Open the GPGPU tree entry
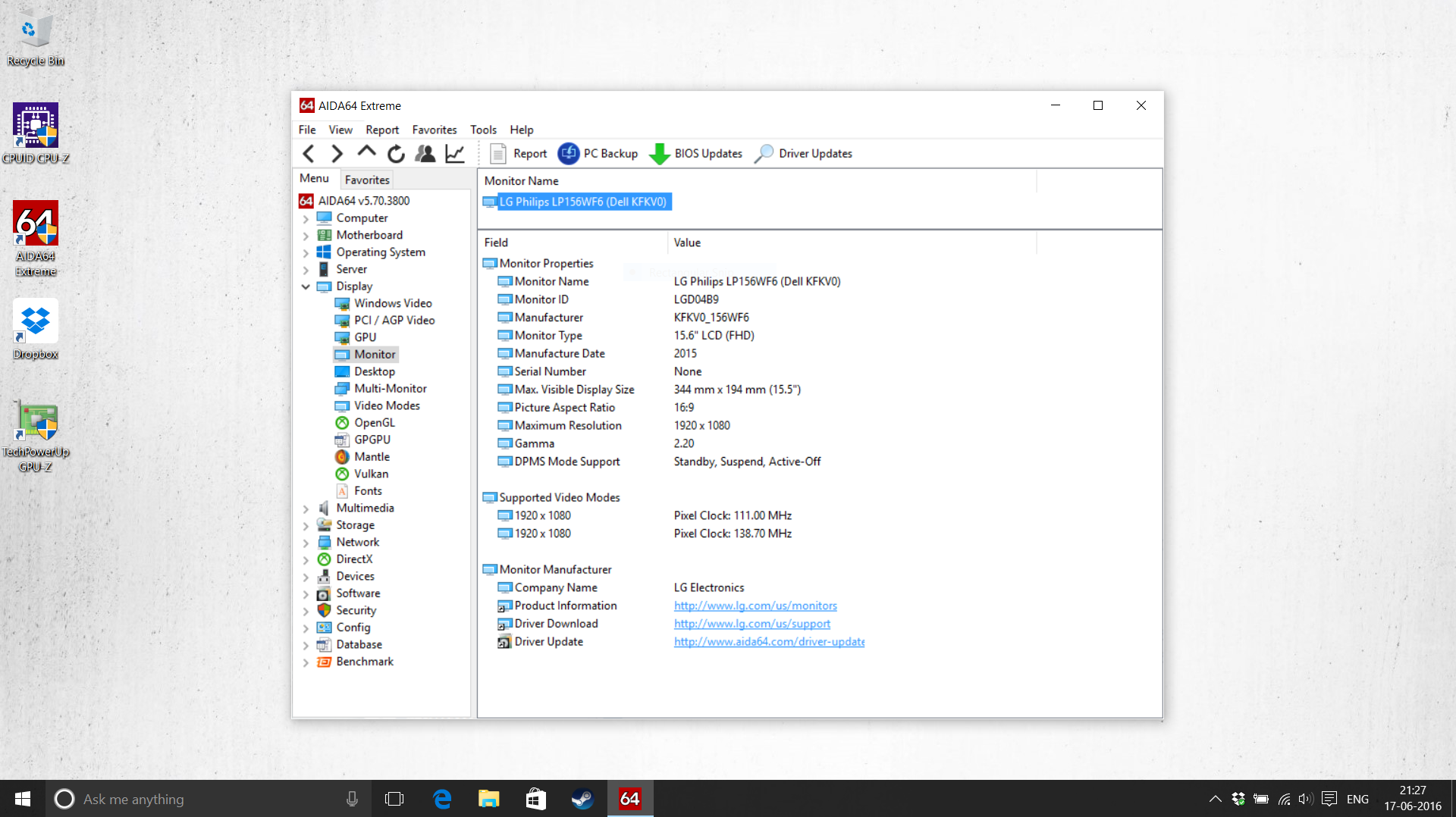 click(x=372, y=440)
